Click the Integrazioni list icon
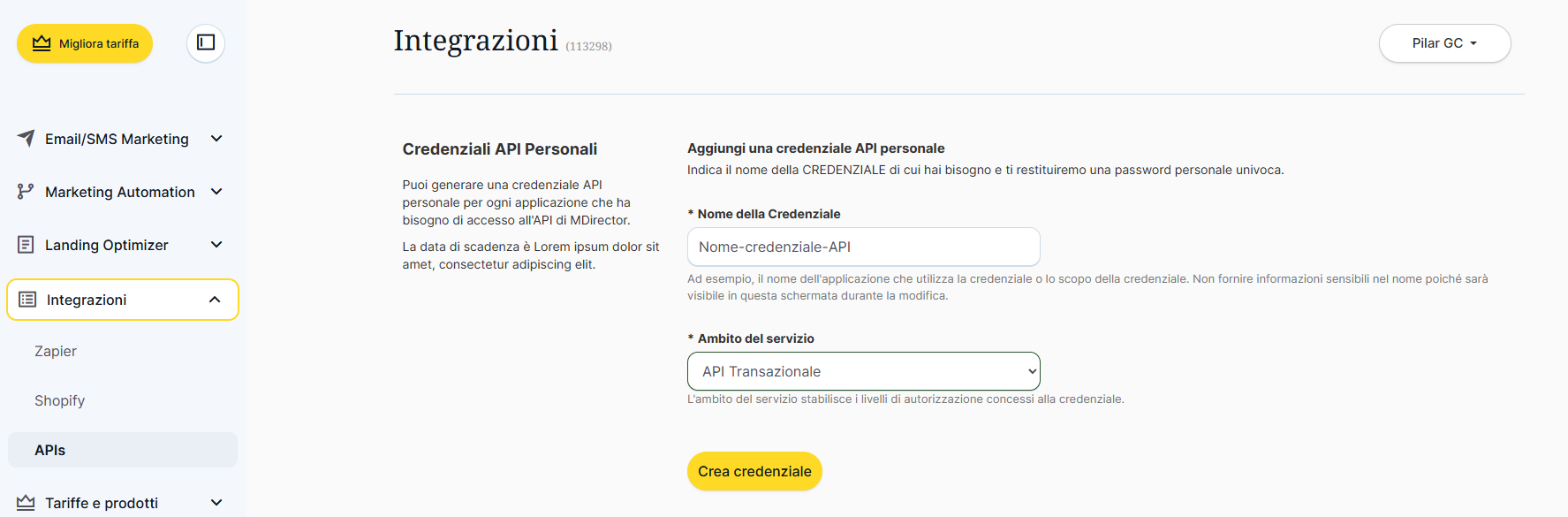This screenshot has height=517, width=1568. point(27,300)
